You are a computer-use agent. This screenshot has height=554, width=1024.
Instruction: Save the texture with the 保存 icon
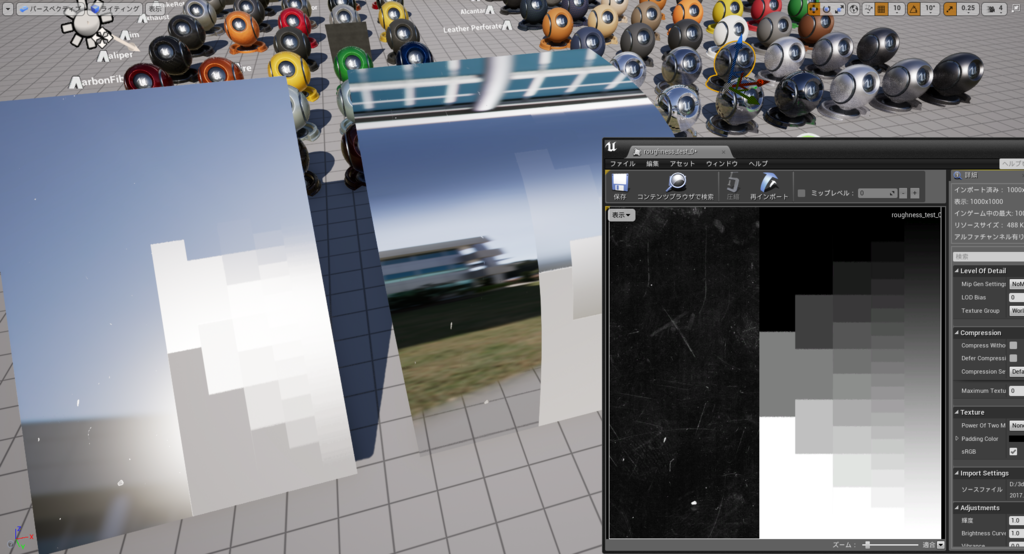point(620,186)
